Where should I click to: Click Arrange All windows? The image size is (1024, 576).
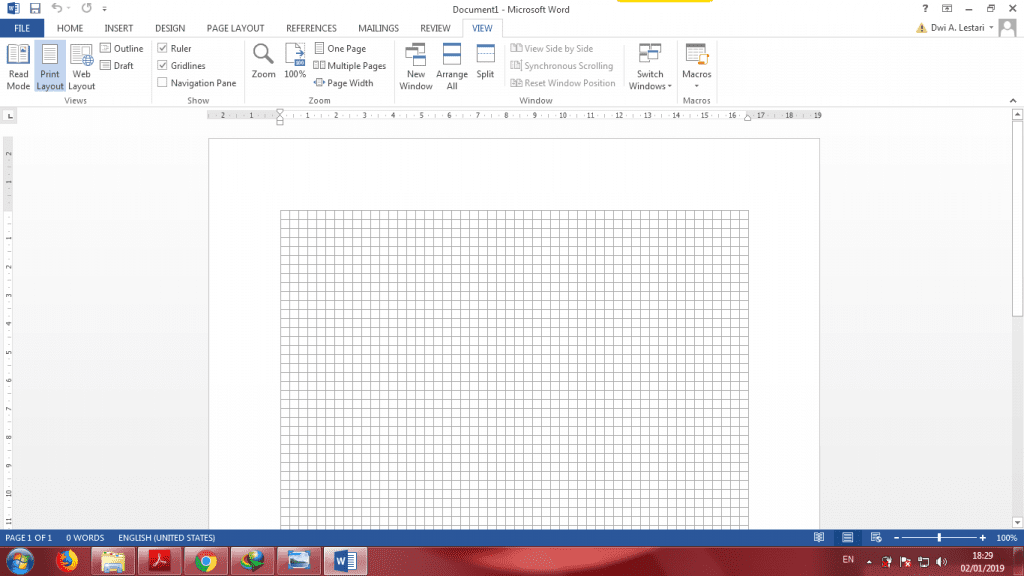(452, 66)
